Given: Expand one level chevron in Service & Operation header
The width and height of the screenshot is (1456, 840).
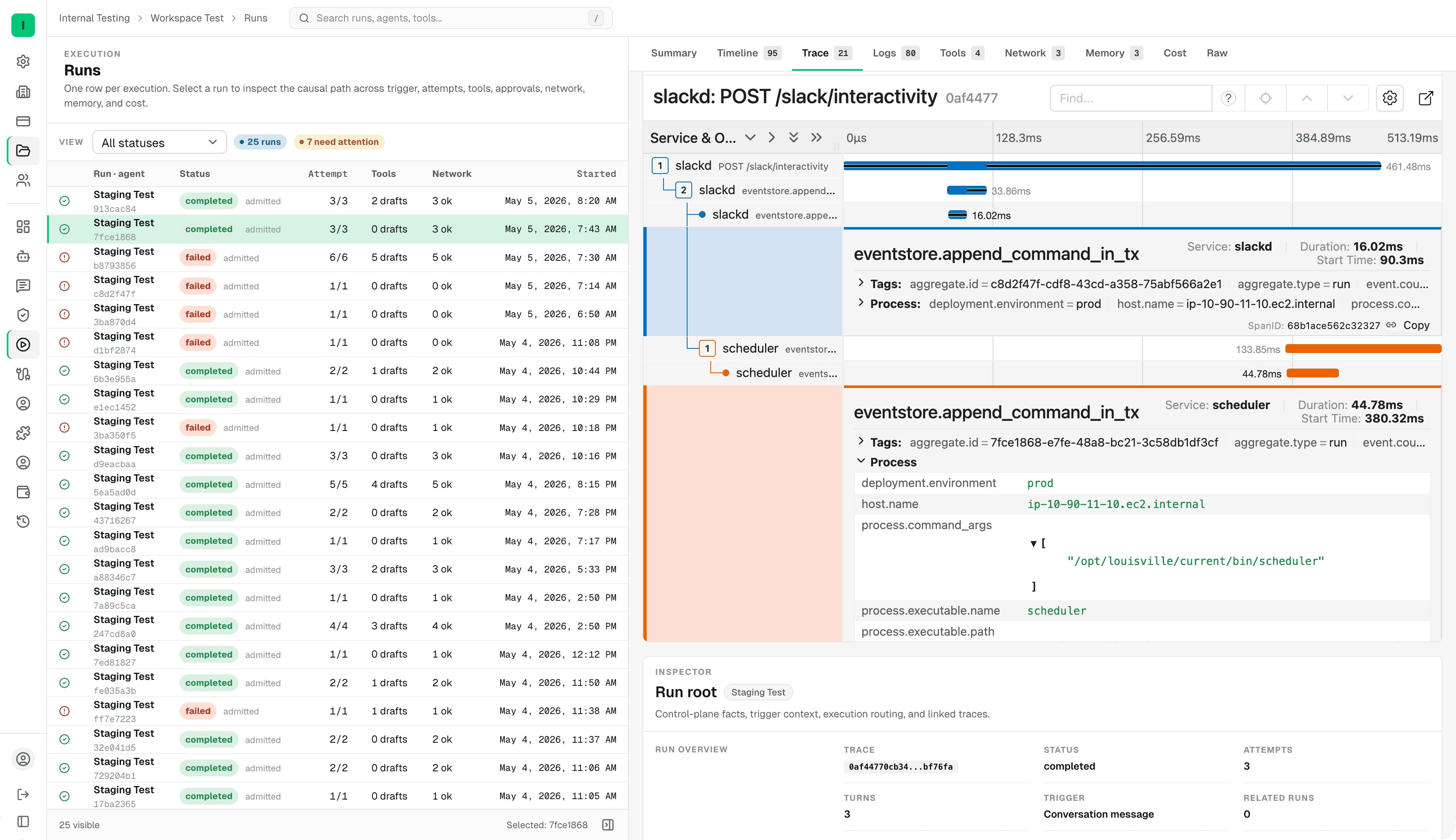Looking at the screenshot, I should (x=771, y=137).
